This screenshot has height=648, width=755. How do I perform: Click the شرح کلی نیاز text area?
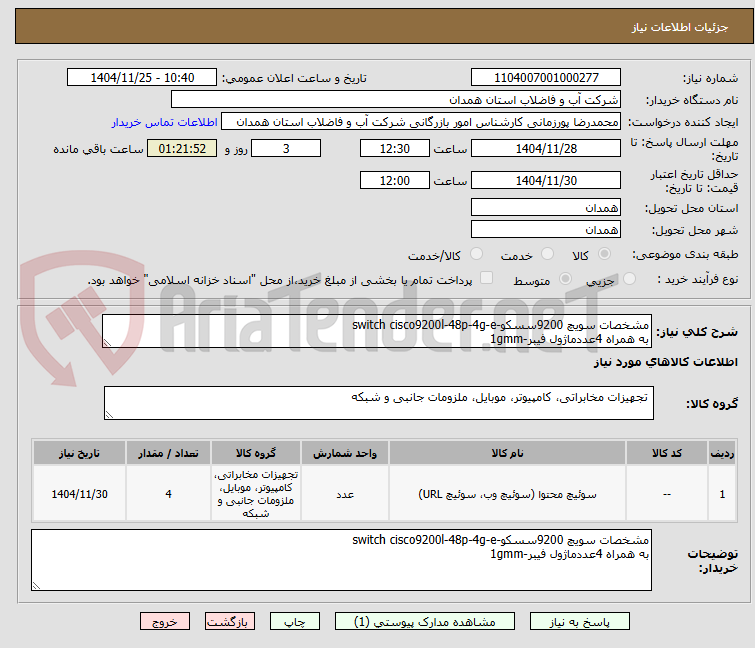(377, 331)
